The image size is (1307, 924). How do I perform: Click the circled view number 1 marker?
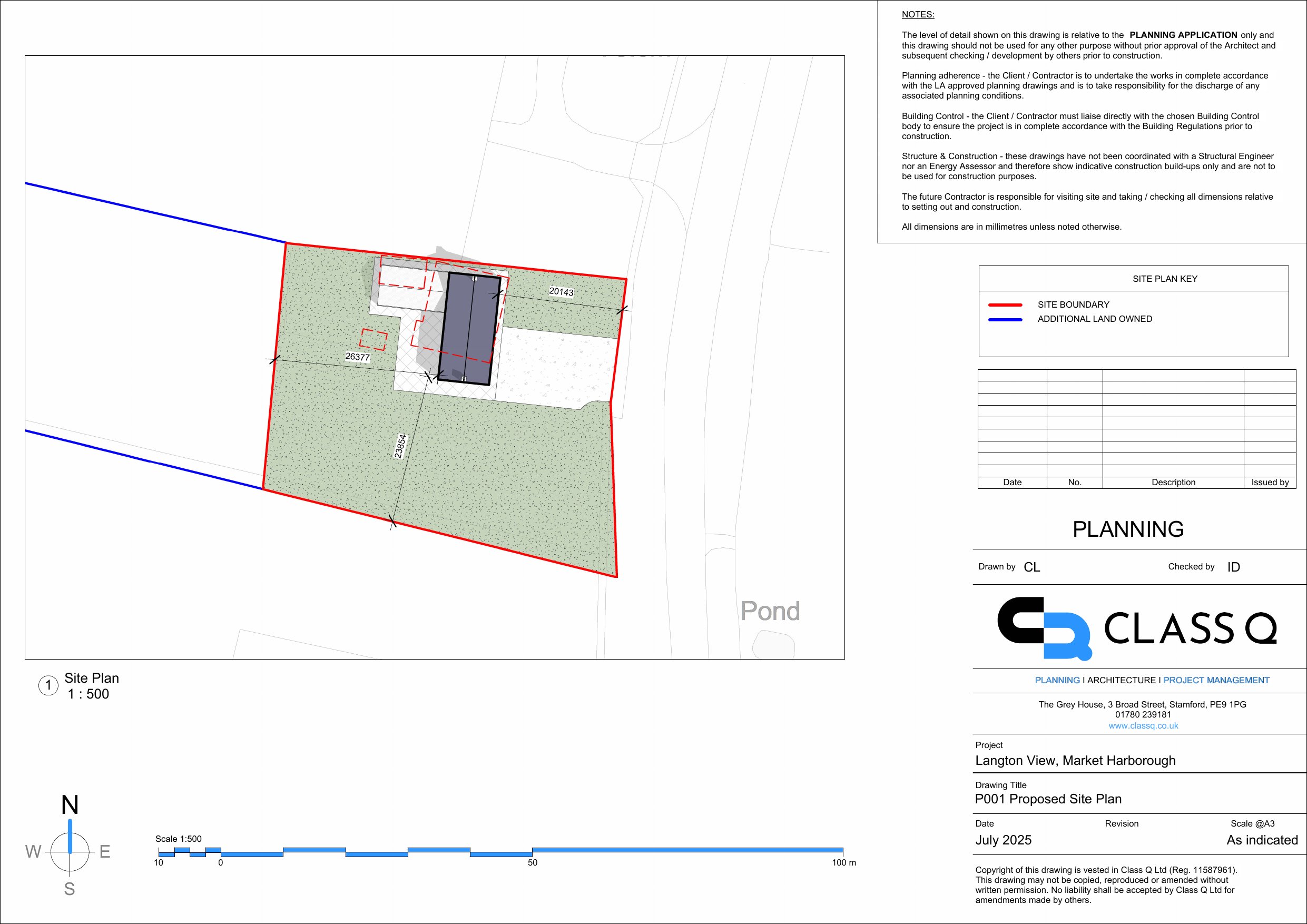48,685
